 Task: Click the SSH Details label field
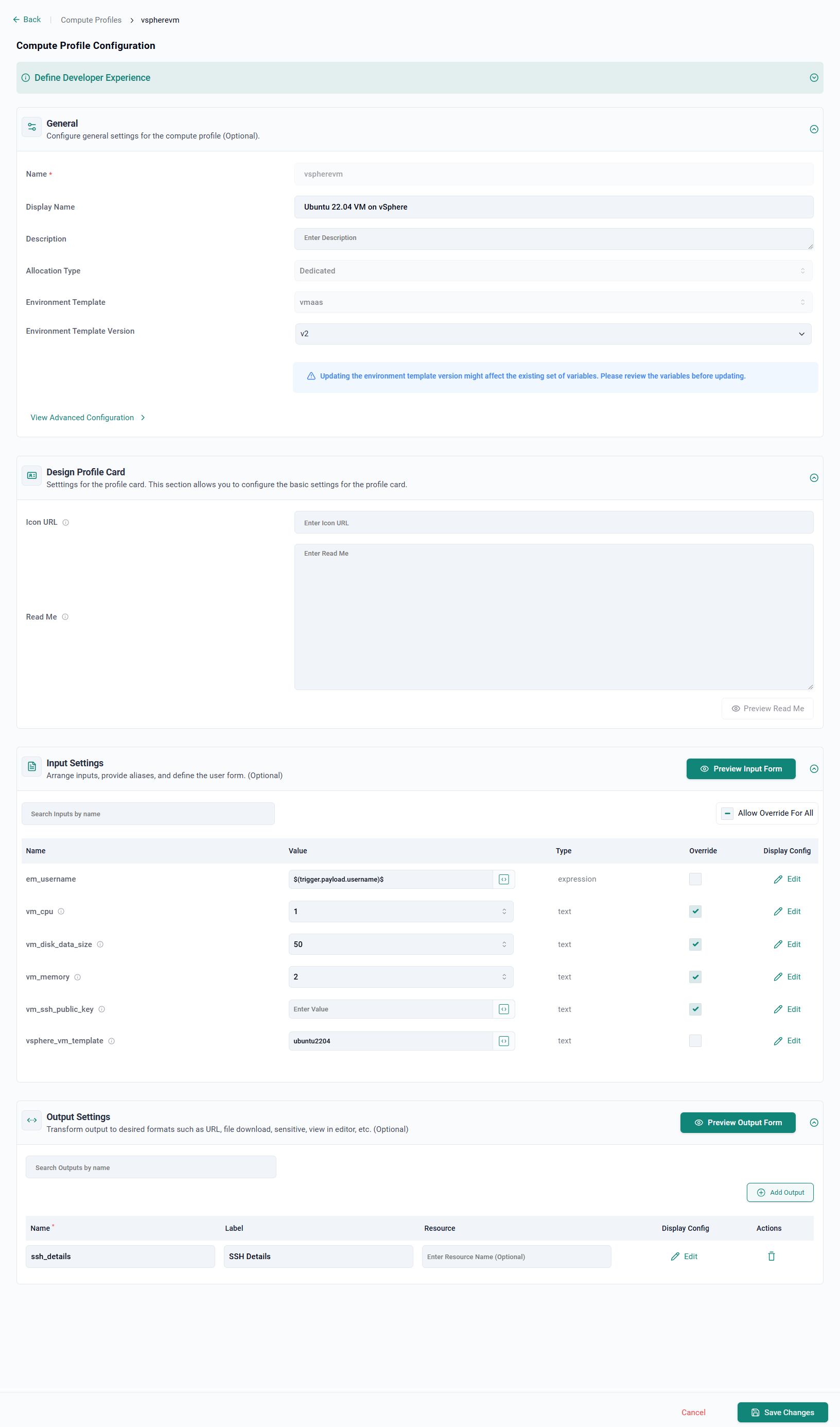tap(318, 1257)
